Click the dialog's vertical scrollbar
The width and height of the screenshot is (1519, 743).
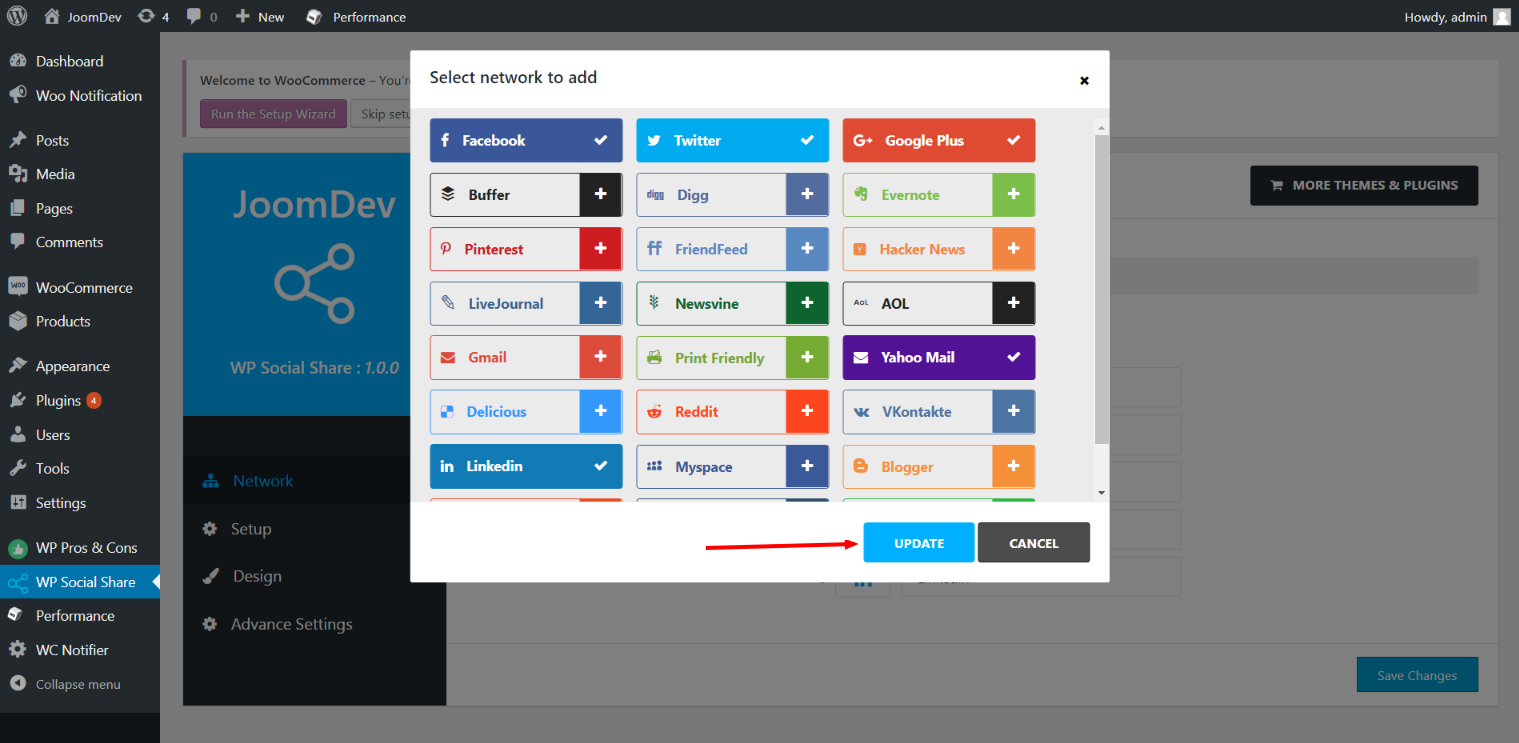[1101, 289]
